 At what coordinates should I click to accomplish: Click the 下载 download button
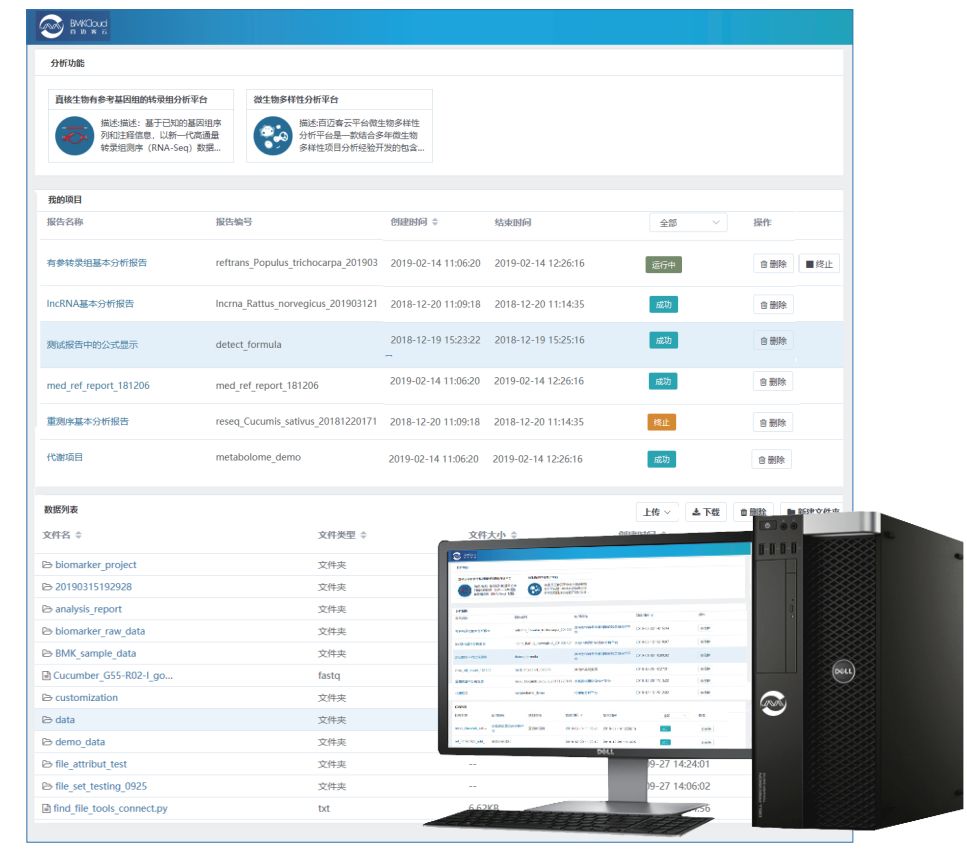tap(706, 512)
